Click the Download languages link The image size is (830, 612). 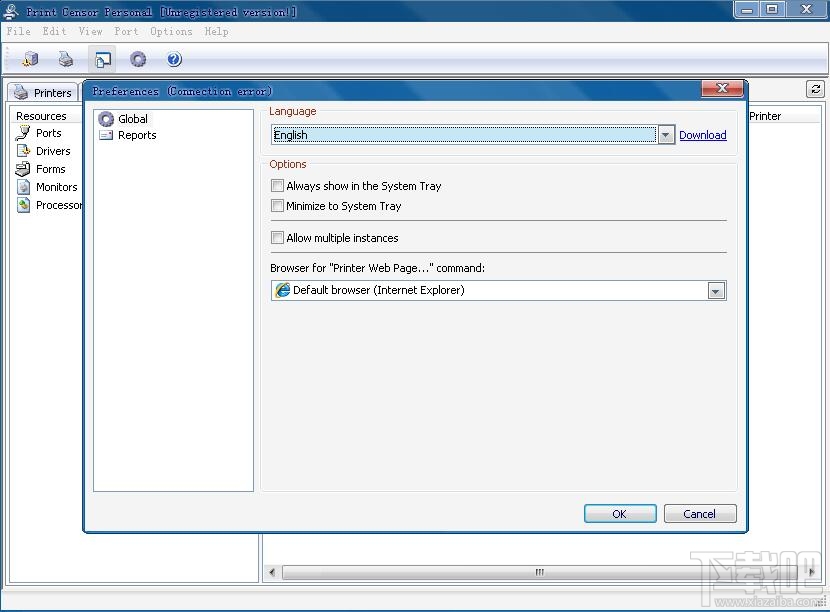(702, 135)
